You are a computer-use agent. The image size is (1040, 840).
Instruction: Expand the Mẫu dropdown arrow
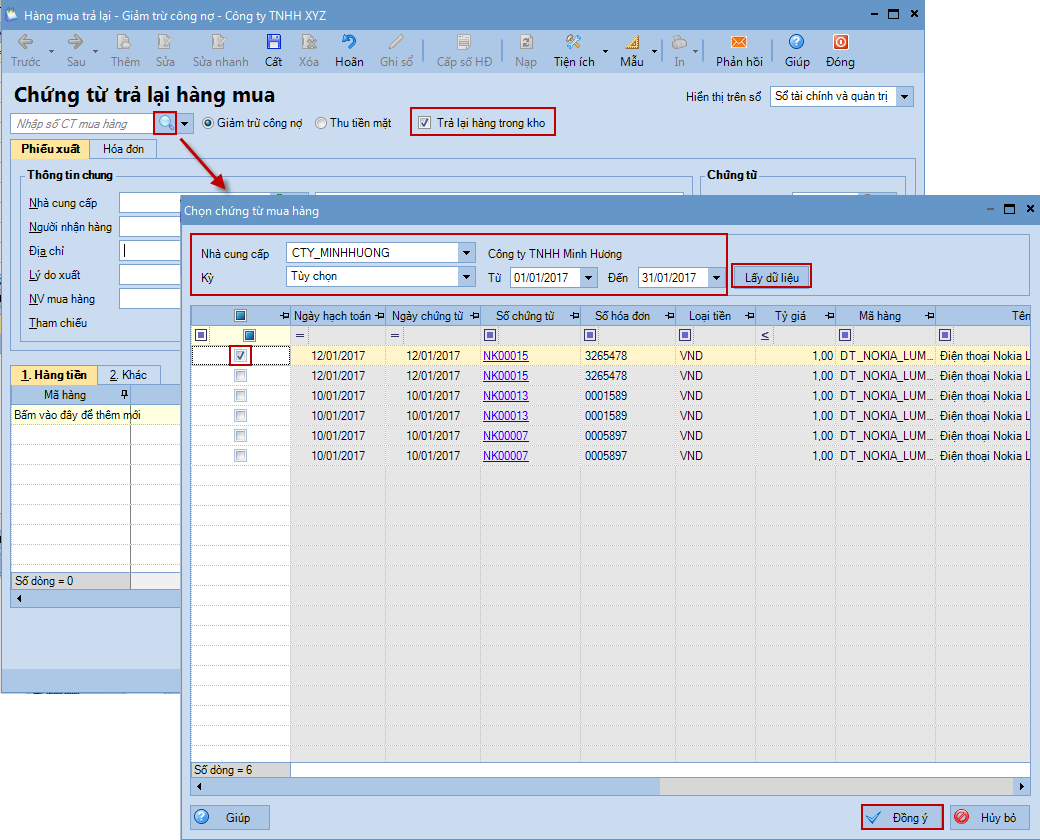(655, 51)
